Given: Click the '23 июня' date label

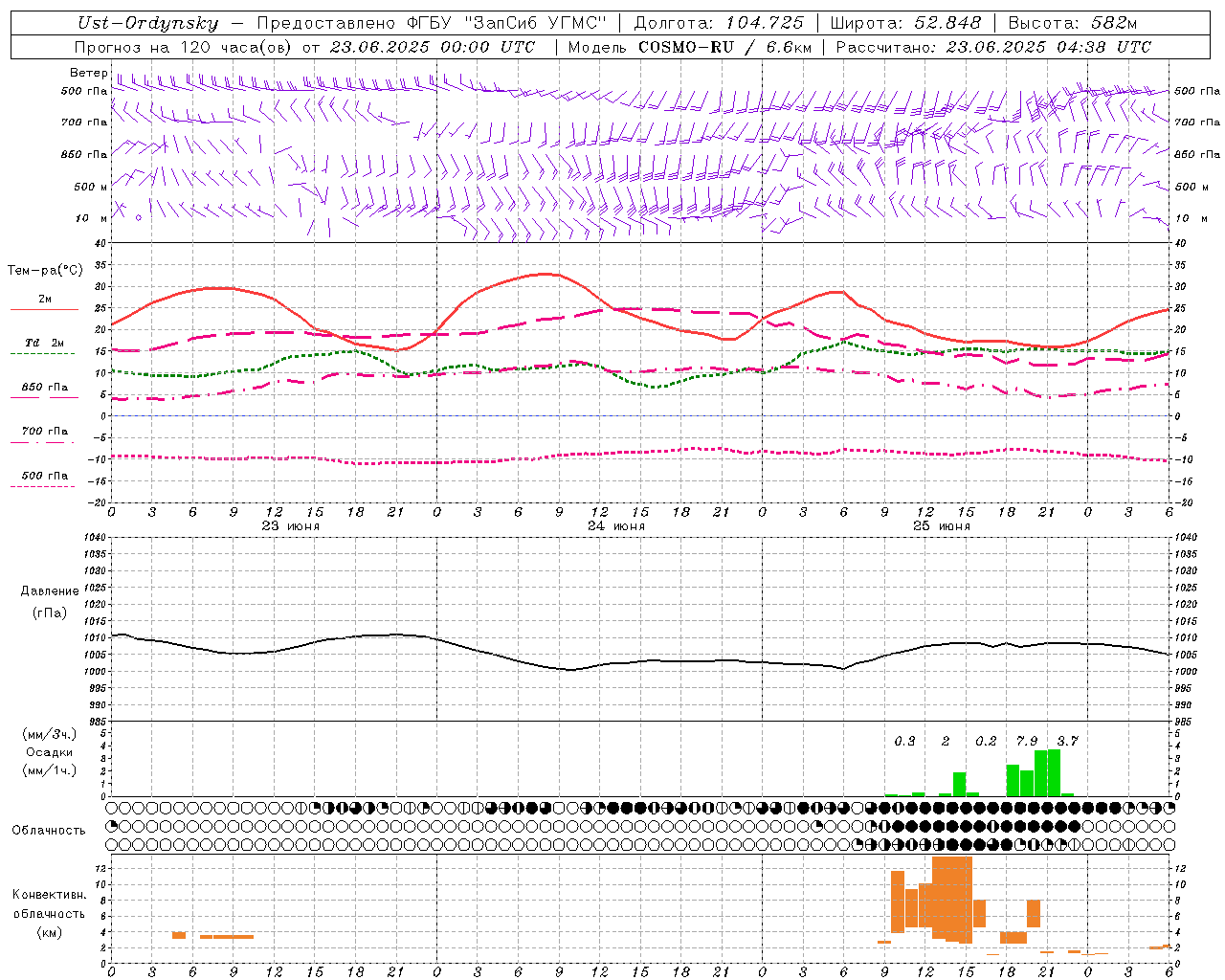Looking at the screenshot, I should (291, 526).
